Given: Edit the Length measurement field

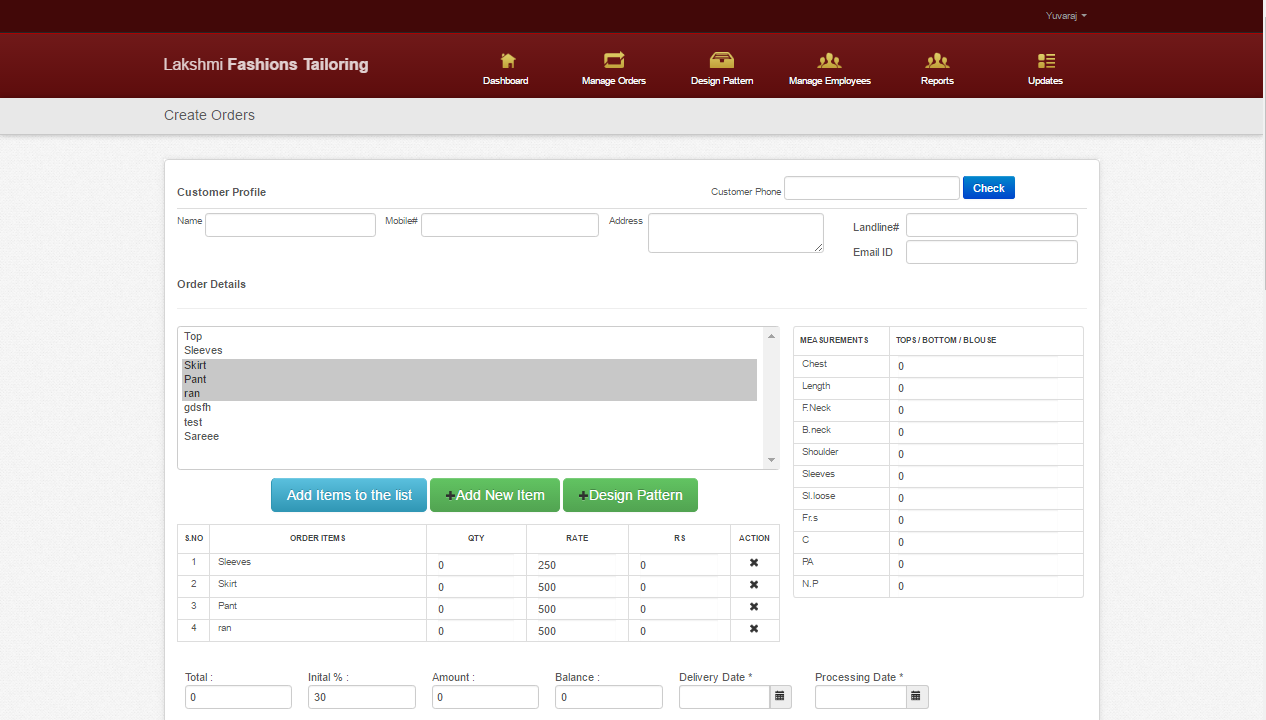Looking at the screenshot, I should click(x=976, y=389).
